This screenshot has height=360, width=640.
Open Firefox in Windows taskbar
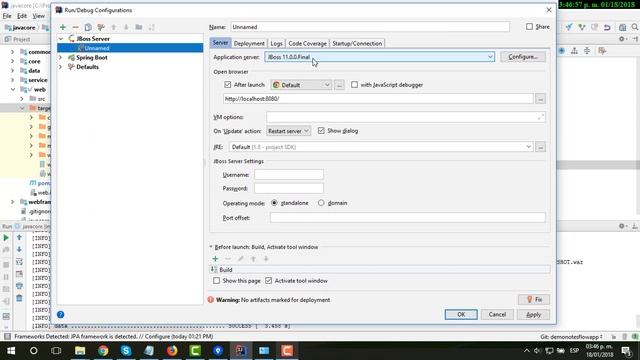[172, 351]
